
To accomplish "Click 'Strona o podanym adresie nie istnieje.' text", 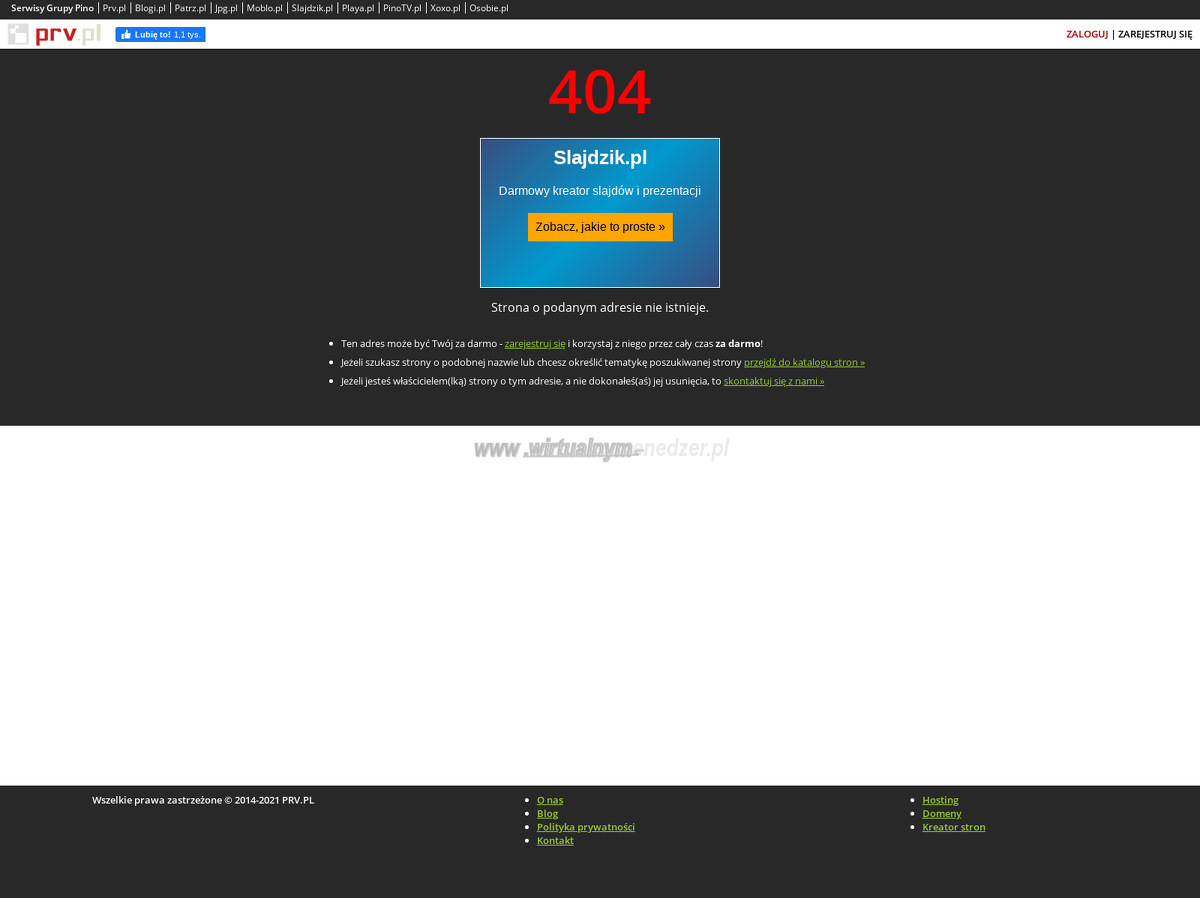I will [x=600, y=308].
